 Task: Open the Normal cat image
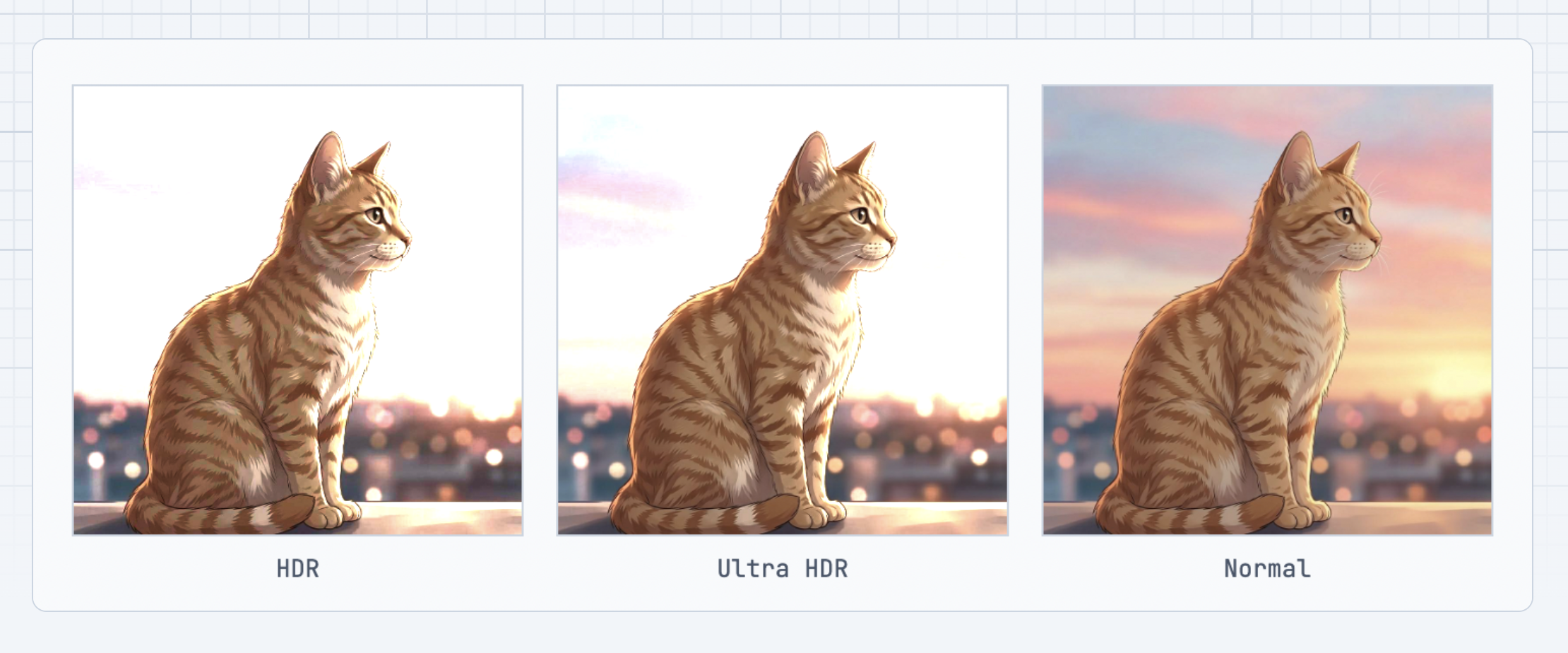click(x=1267, y=310)
